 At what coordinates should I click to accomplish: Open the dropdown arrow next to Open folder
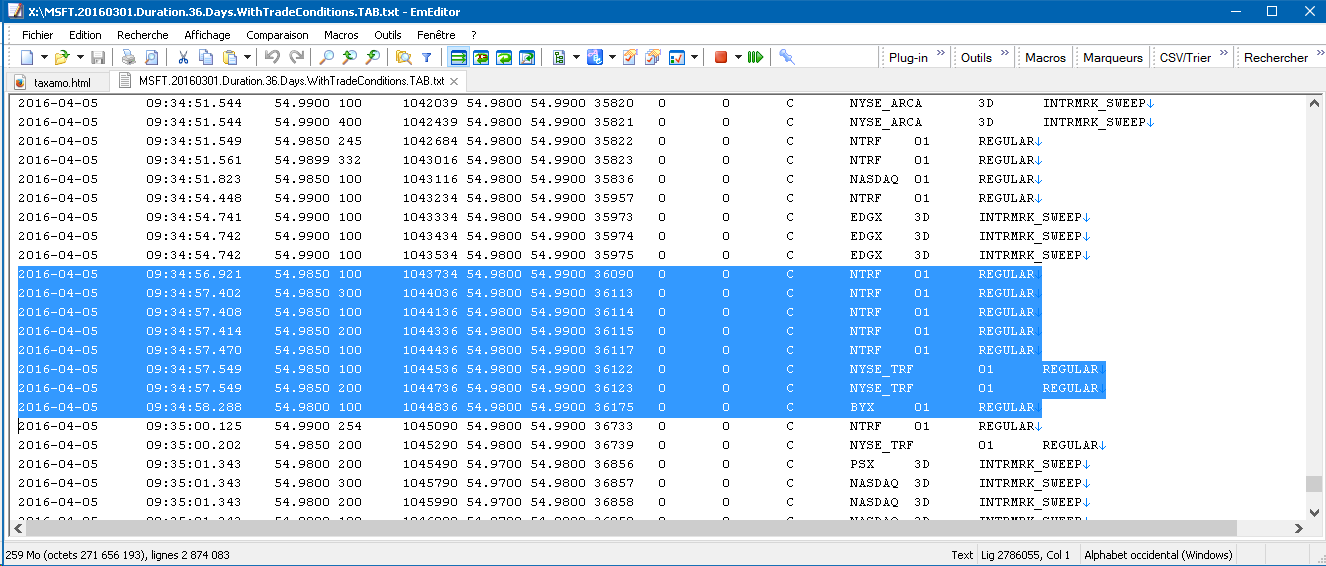[x=78, y=57]
